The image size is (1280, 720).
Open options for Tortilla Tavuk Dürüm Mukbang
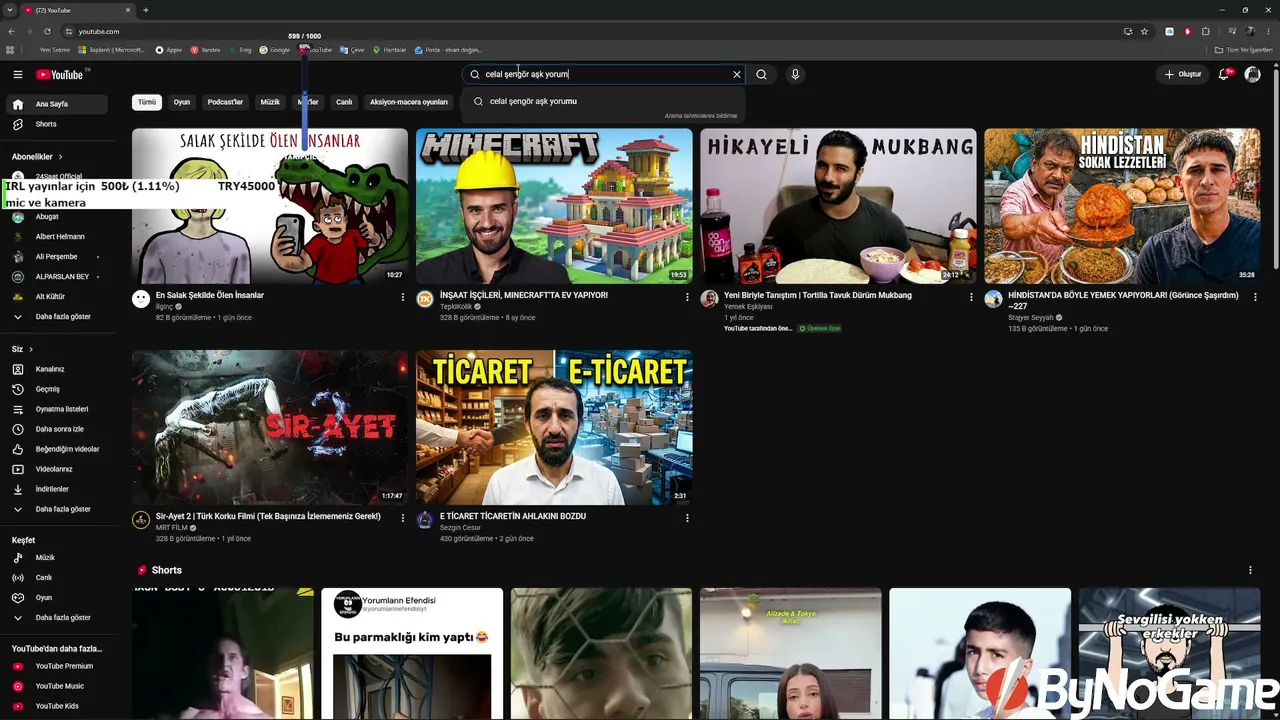click(x=971, y=297)
